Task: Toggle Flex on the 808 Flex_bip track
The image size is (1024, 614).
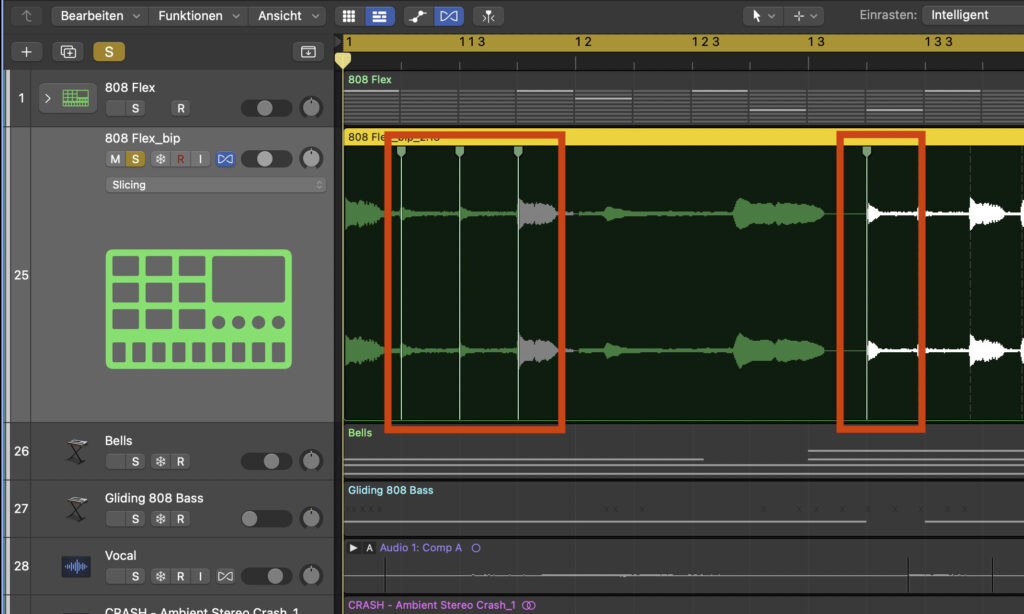Action: tap(225, 159)
